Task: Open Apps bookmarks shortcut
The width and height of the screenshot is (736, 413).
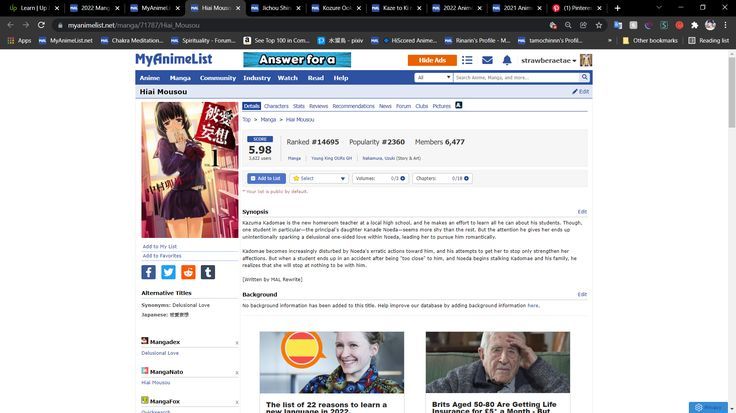Action: (x=19, y=41)
